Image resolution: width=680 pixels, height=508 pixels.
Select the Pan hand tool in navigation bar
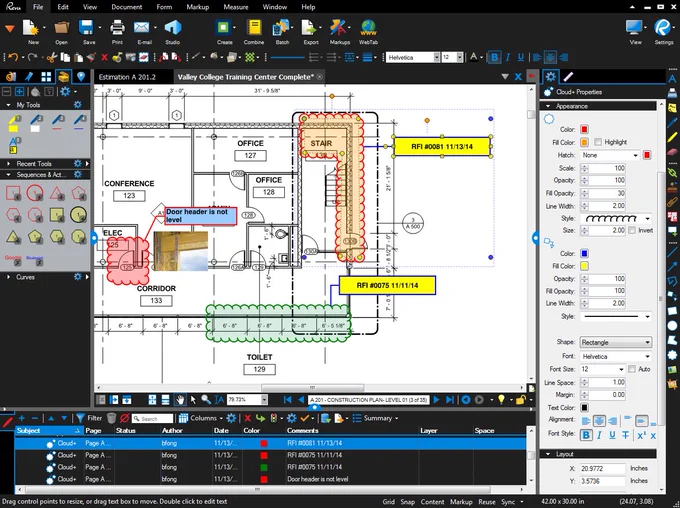pos(180,400)
